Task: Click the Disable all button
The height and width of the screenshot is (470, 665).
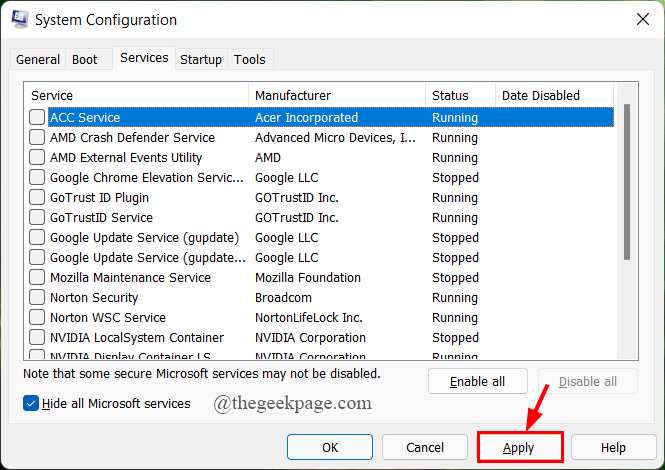Action: point(587,381)
